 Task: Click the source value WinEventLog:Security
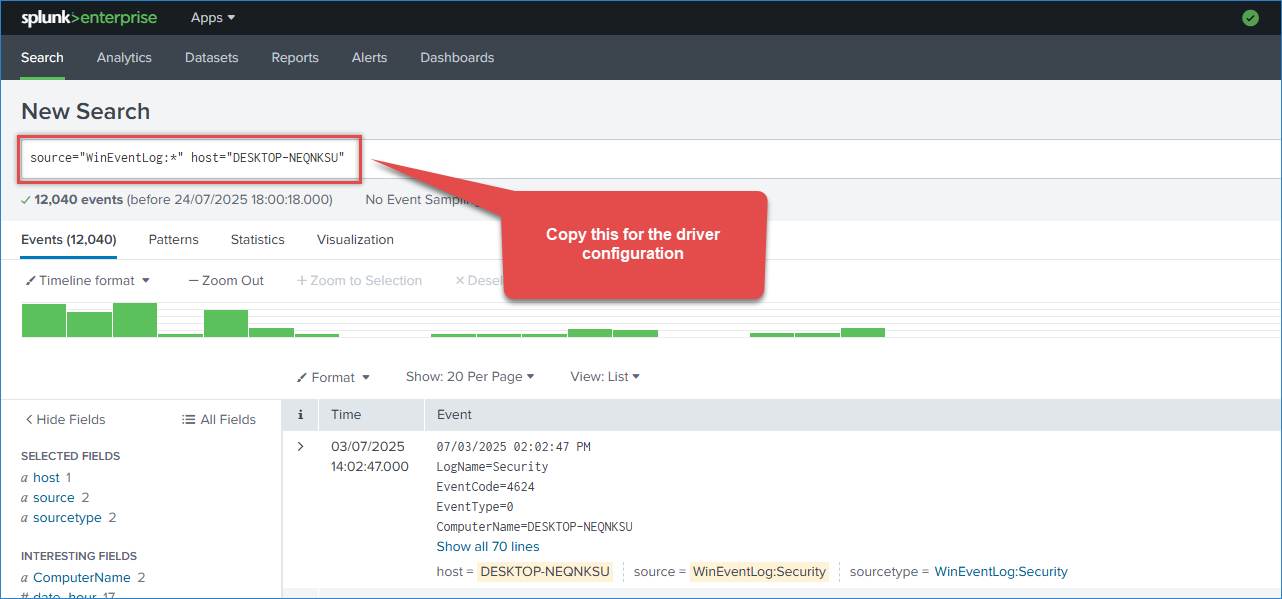pos(760,572)
